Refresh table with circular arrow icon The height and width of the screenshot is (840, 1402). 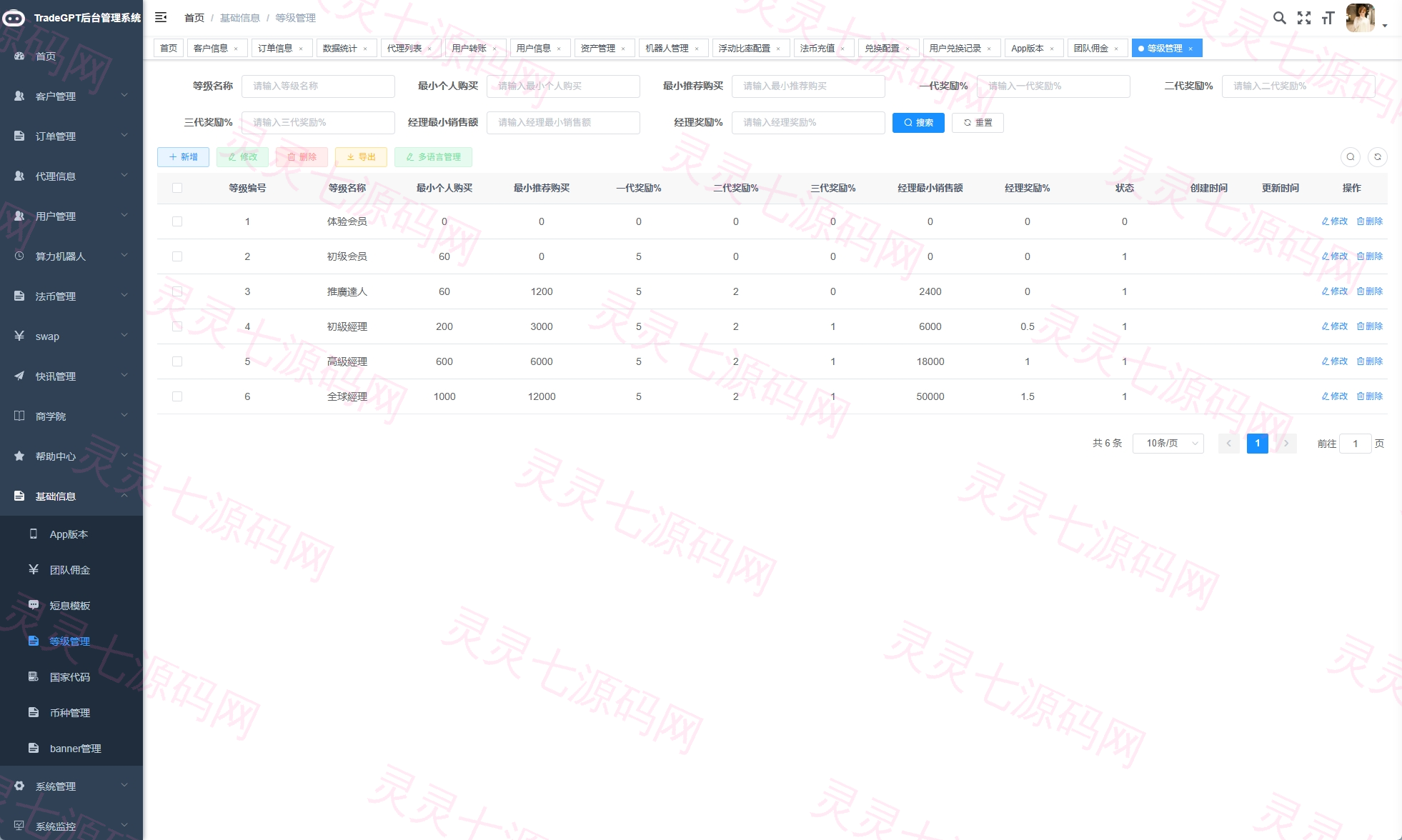coord(1378,157)
